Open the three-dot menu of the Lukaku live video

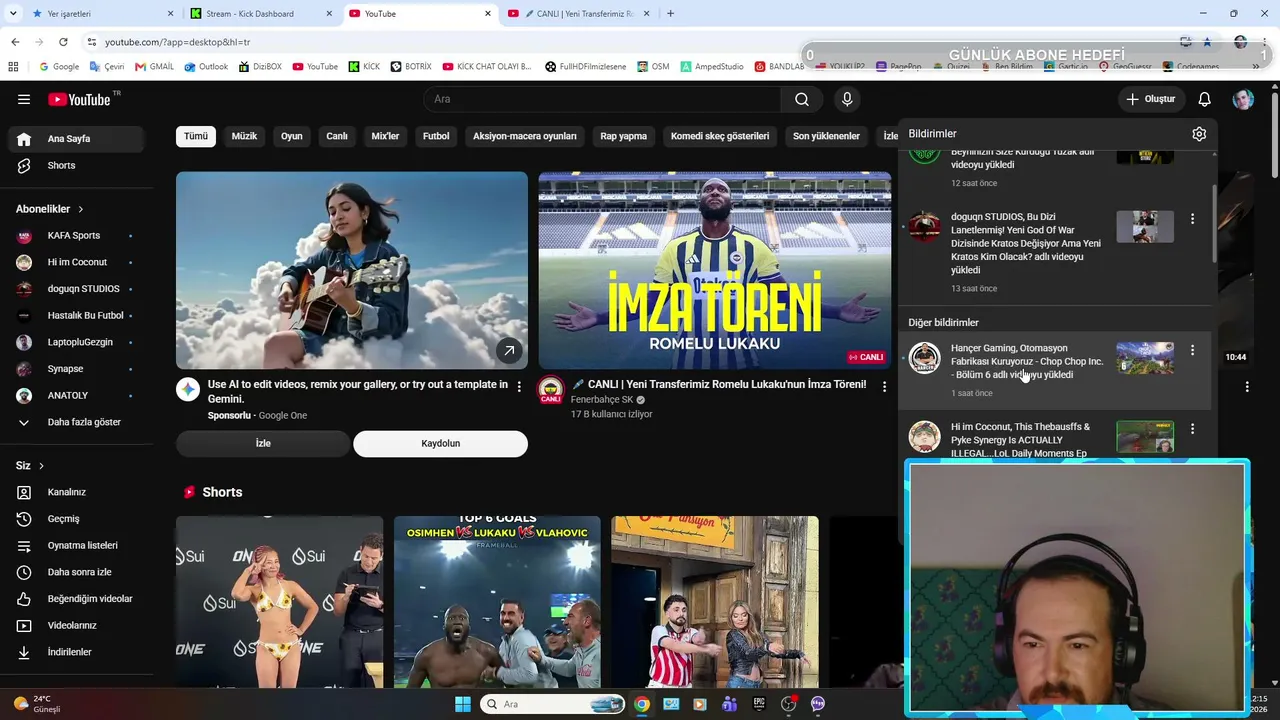coord(884,386)
